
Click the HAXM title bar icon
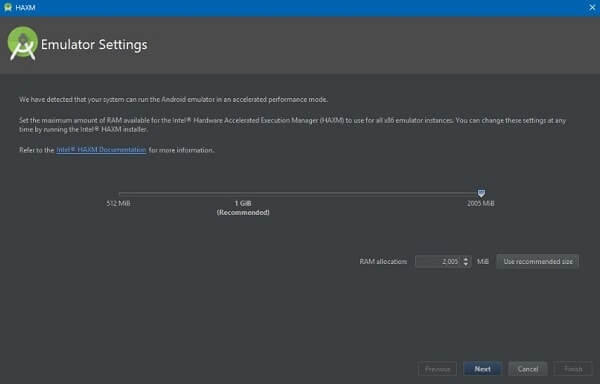coord(8,7)
